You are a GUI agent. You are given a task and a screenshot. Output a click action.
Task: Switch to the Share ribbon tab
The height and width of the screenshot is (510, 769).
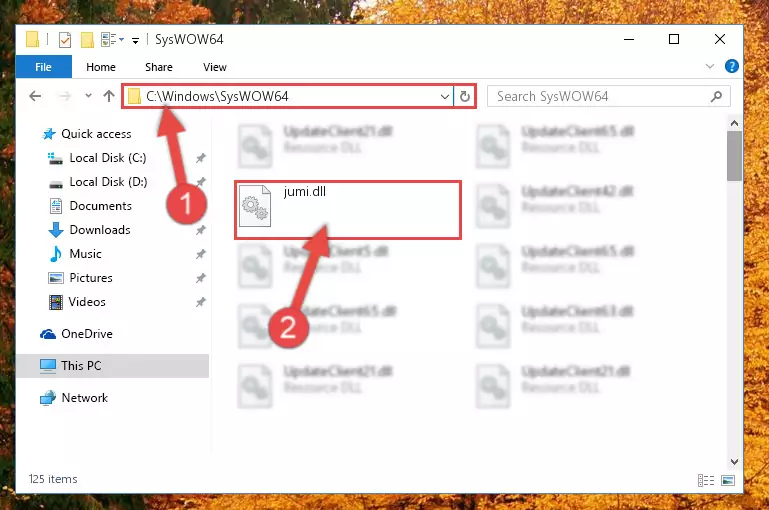[x=159, y=67]
